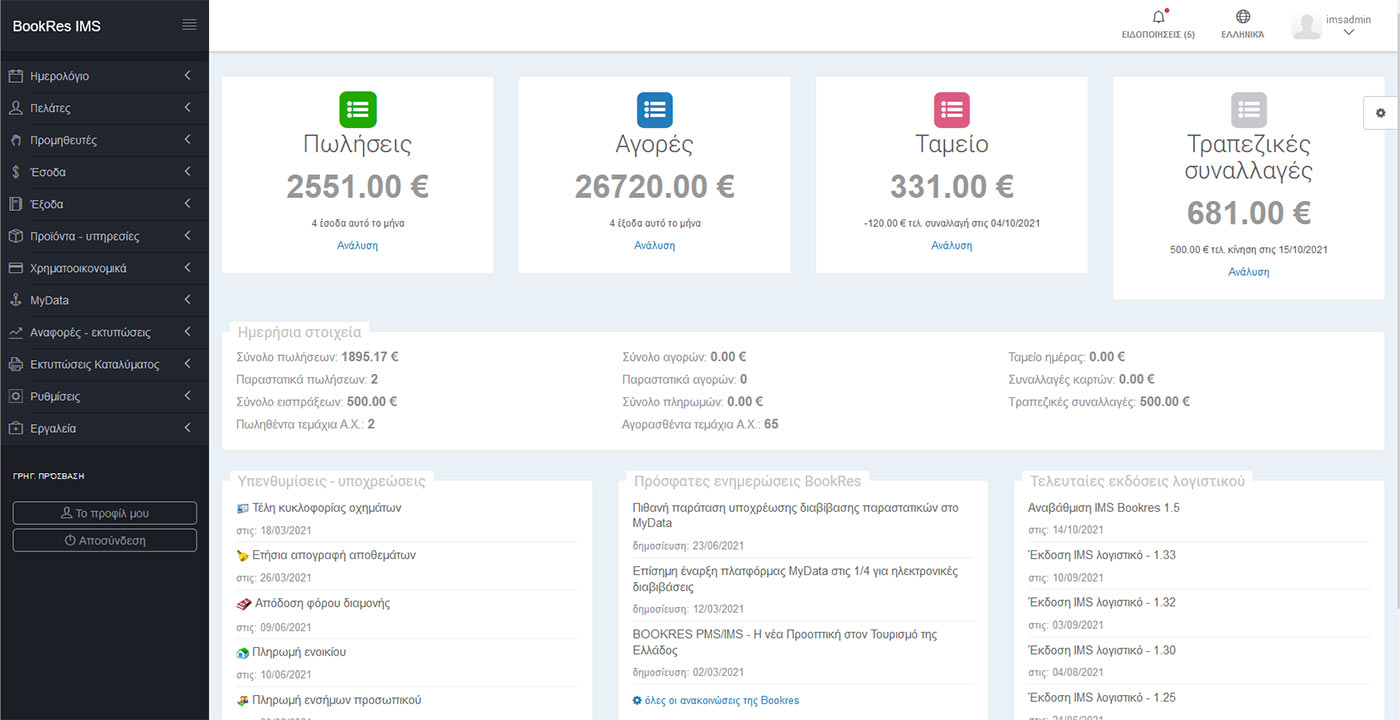Image resolution: width=1400 pixels, height=720 pixels.
Task: Open Εκτυπώσεις Καταλύματος menu item
Action: pyautogui.click(x=104, y=364)
